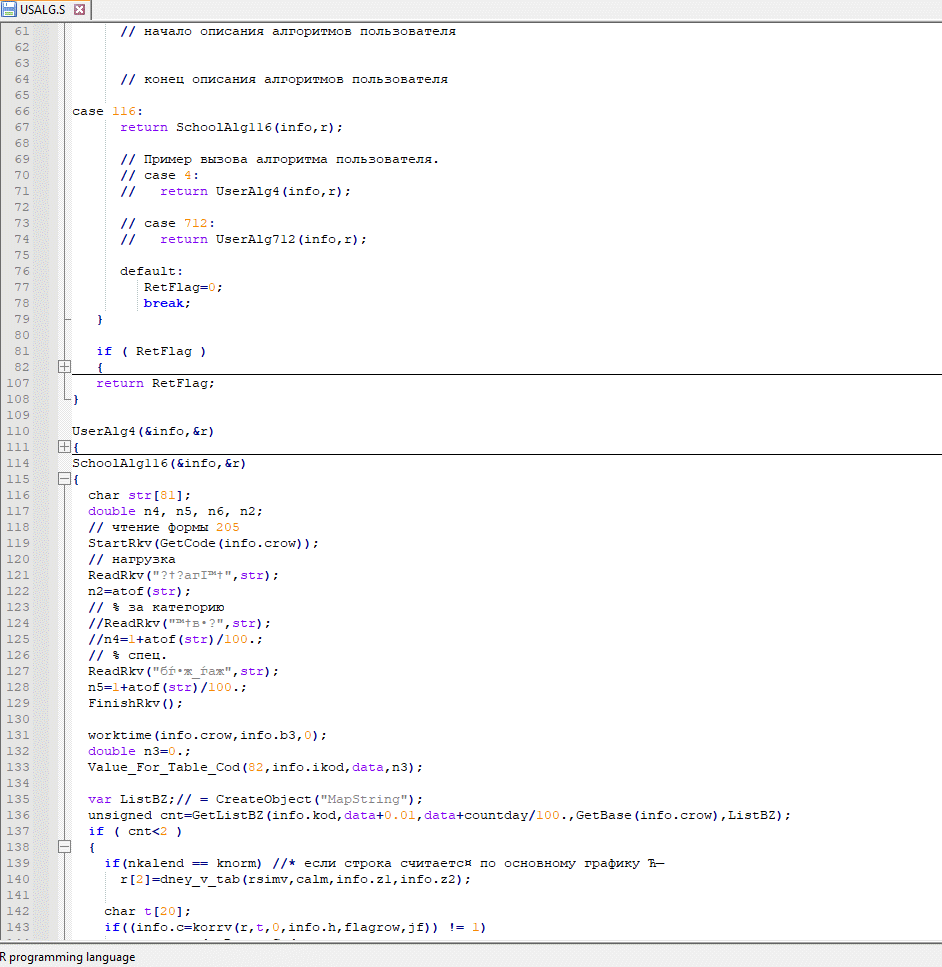Click 'R programming language' in the status bar

pyautogui.click(x=68, y=957)
